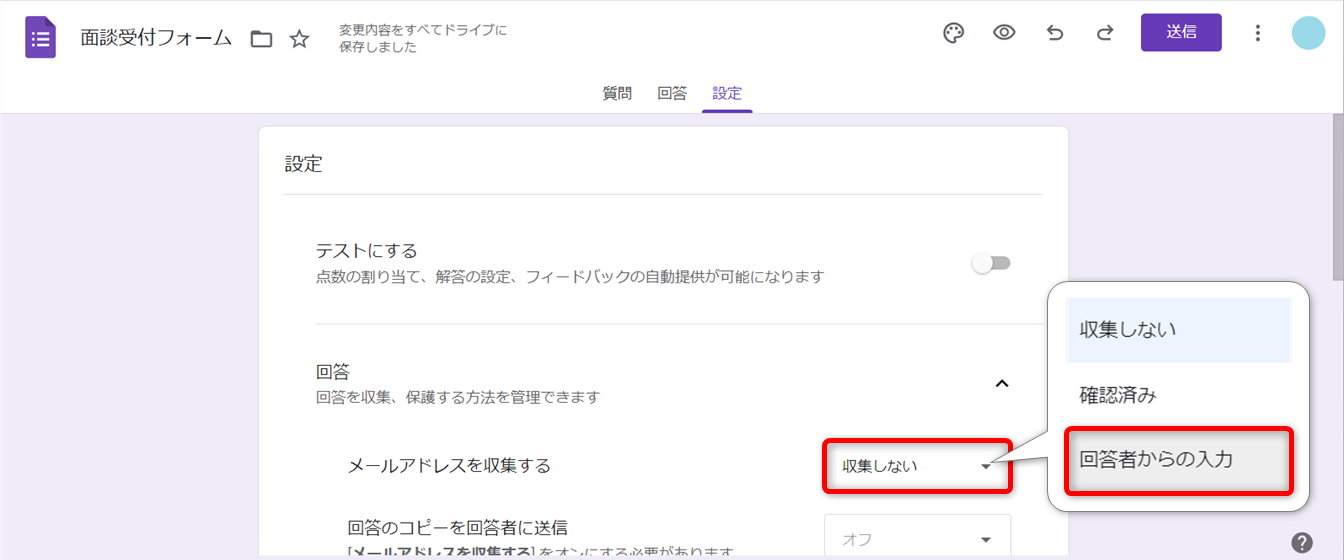The height and width of the screenshot is (560, 1344).
Task: Preview the form with the eye icon
Action: (x=1004, y=33)
